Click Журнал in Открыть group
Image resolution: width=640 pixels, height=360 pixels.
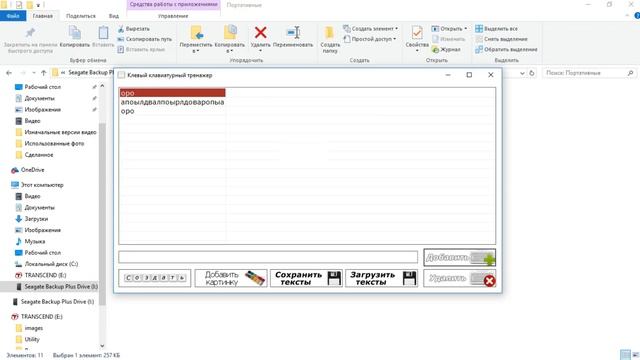click(446, 49)
